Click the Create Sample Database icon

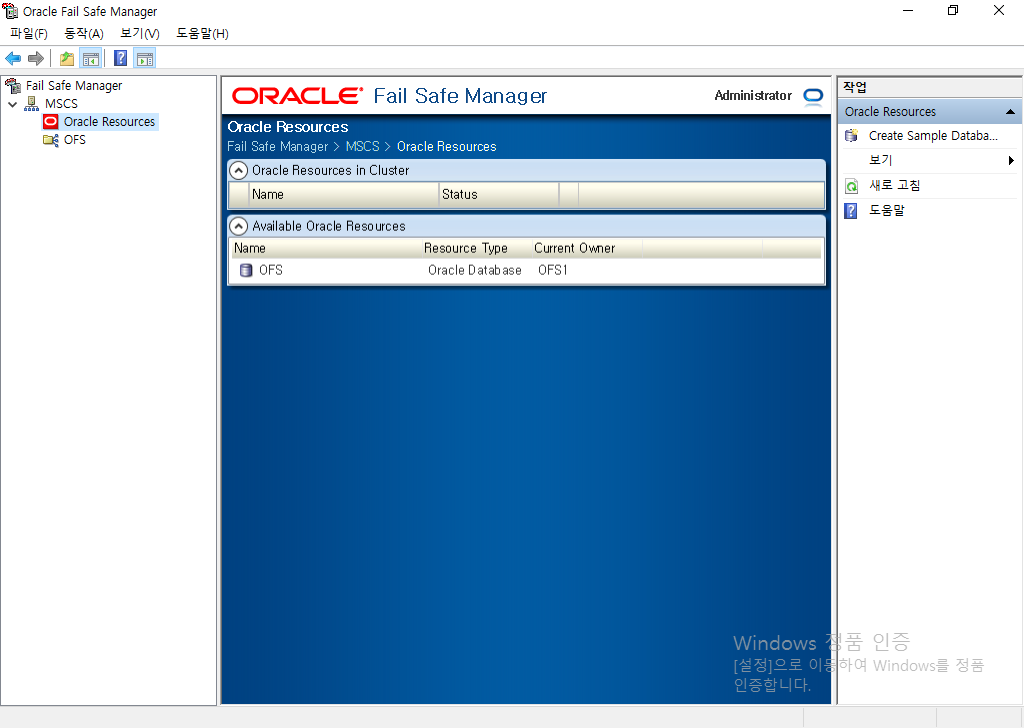coord(852,136)
